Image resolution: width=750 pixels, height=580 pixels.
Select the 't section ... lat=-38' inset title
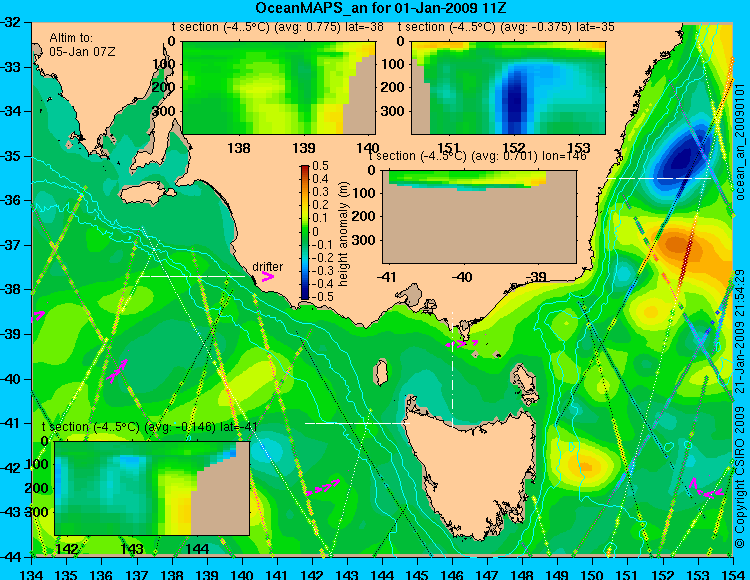coord(277,27)
